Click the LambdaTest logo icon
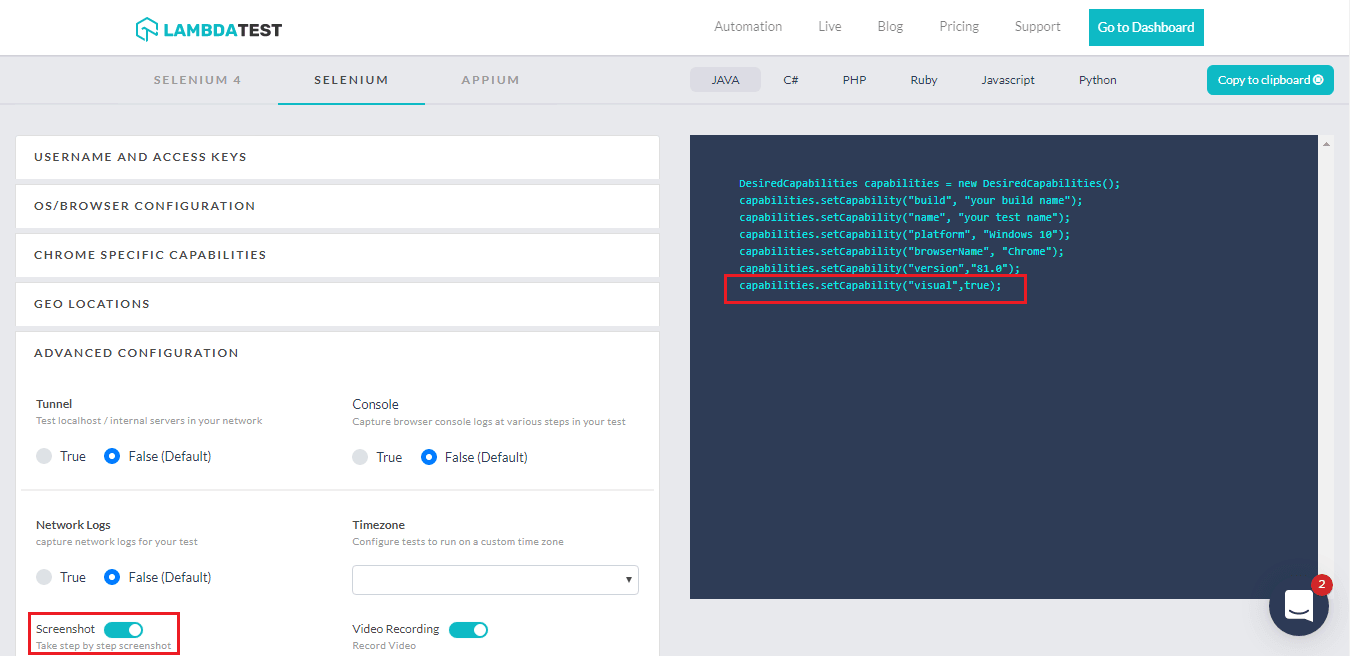Screen dimensions: 1350x656 (147, 29)
